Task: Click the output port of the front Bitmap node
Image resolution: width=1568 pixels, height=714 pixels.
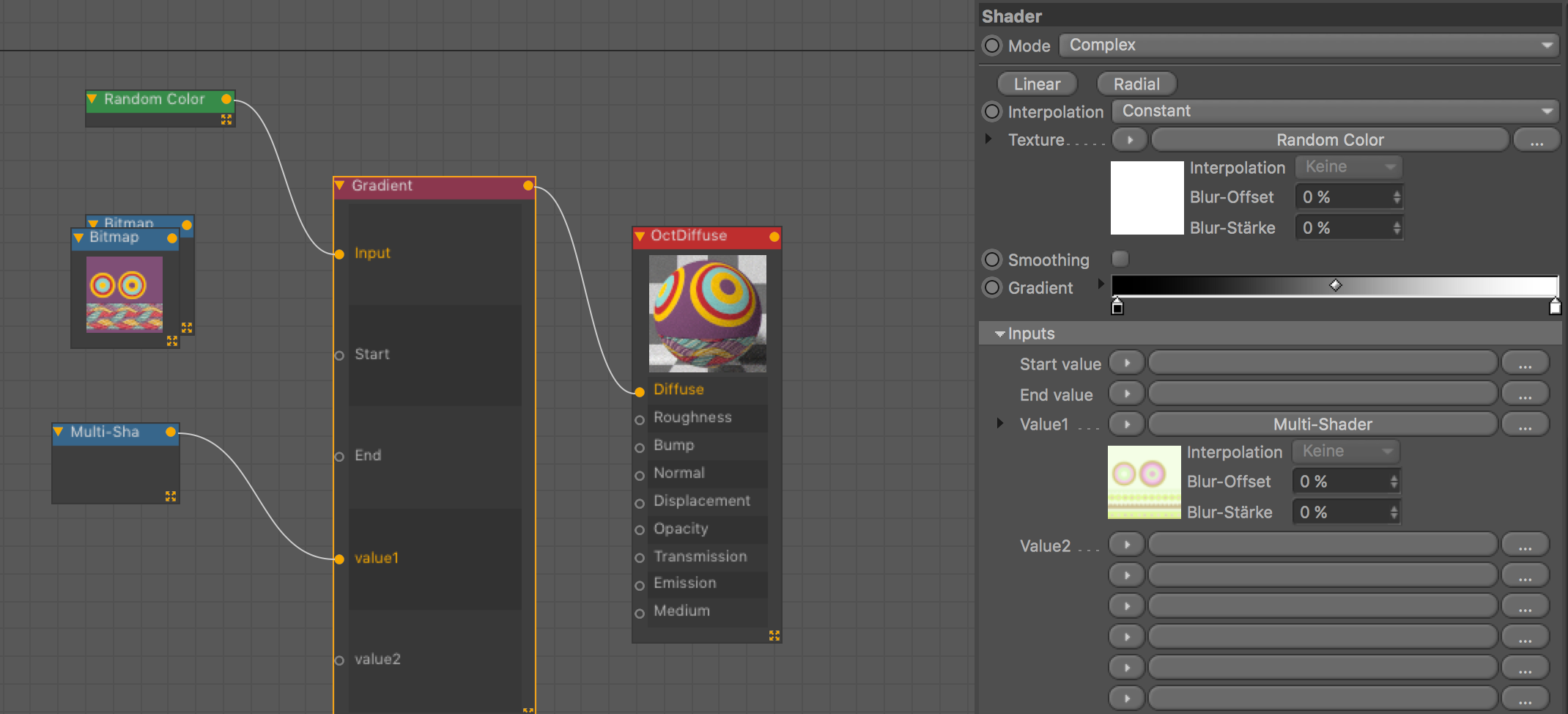Action: click(172, 238)
